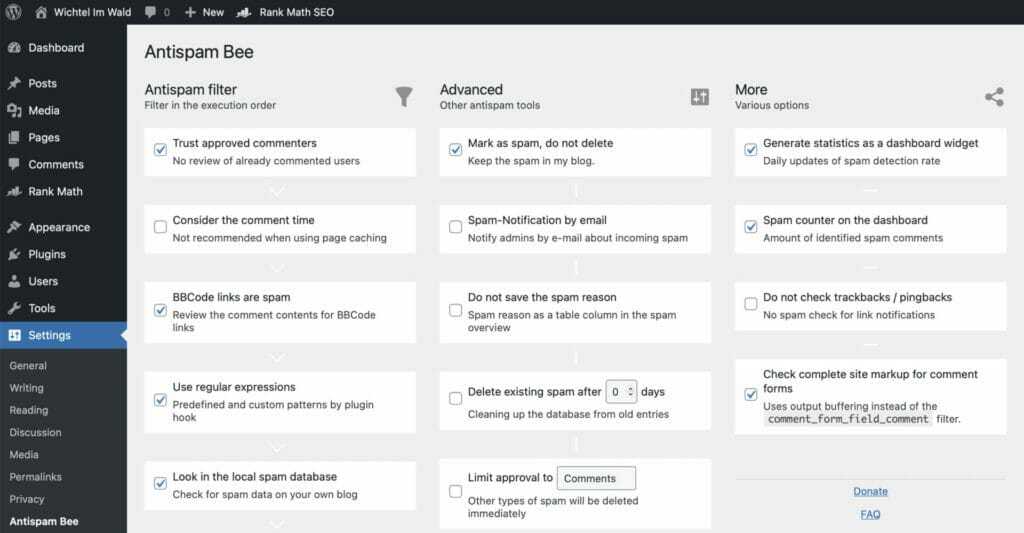Click the sort arrows icon beside Advanced

pos(699,96)
